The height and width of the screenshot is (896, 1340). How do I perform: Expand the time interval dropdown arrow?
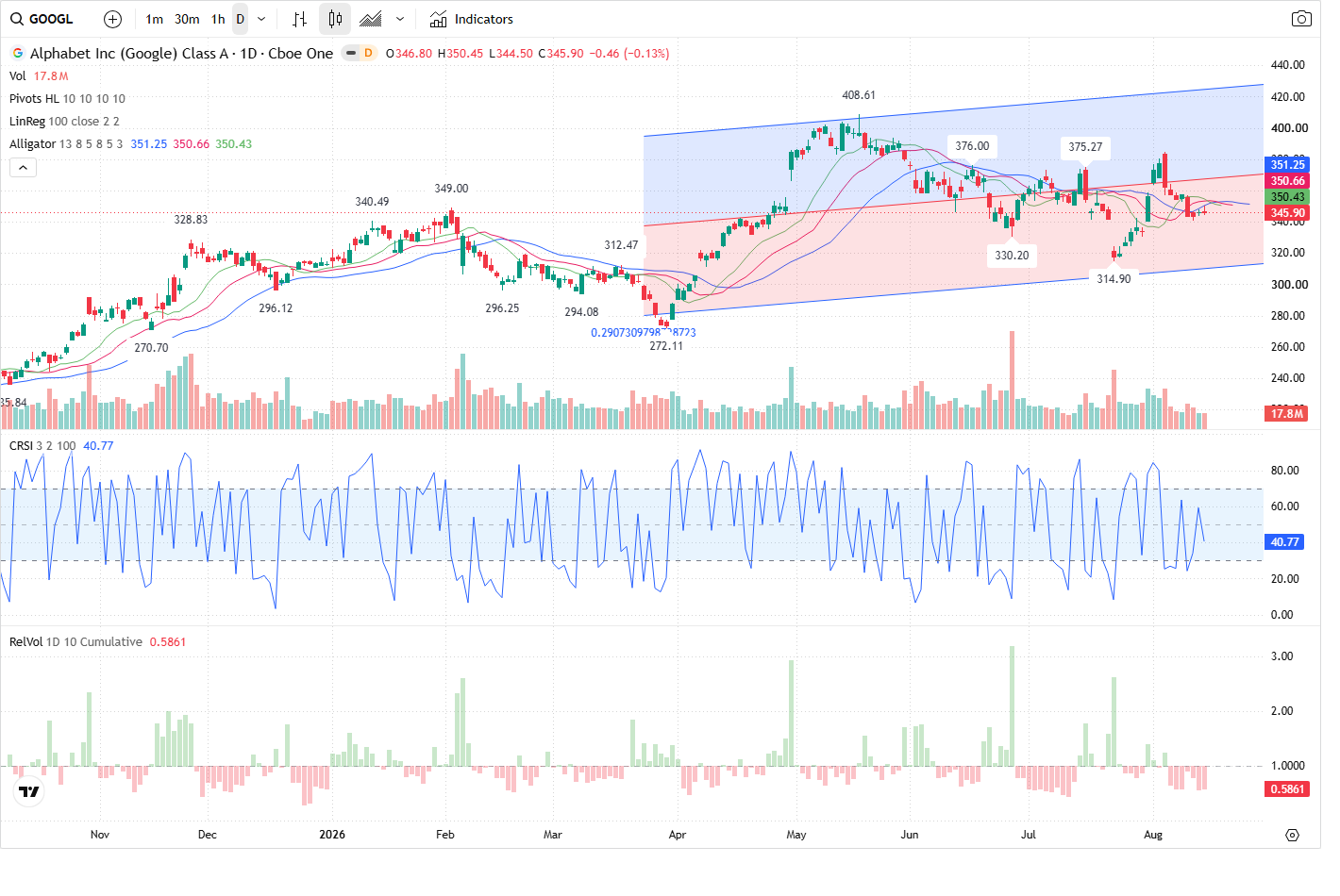tap(261, 19)
